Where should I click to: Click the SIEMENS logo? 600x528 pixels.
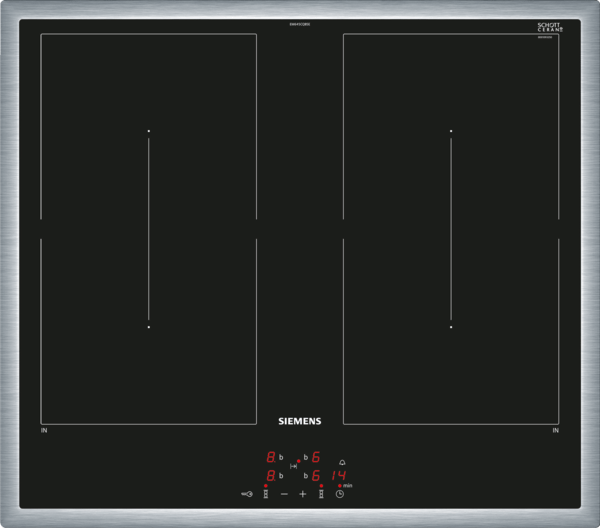click(300, 421)
